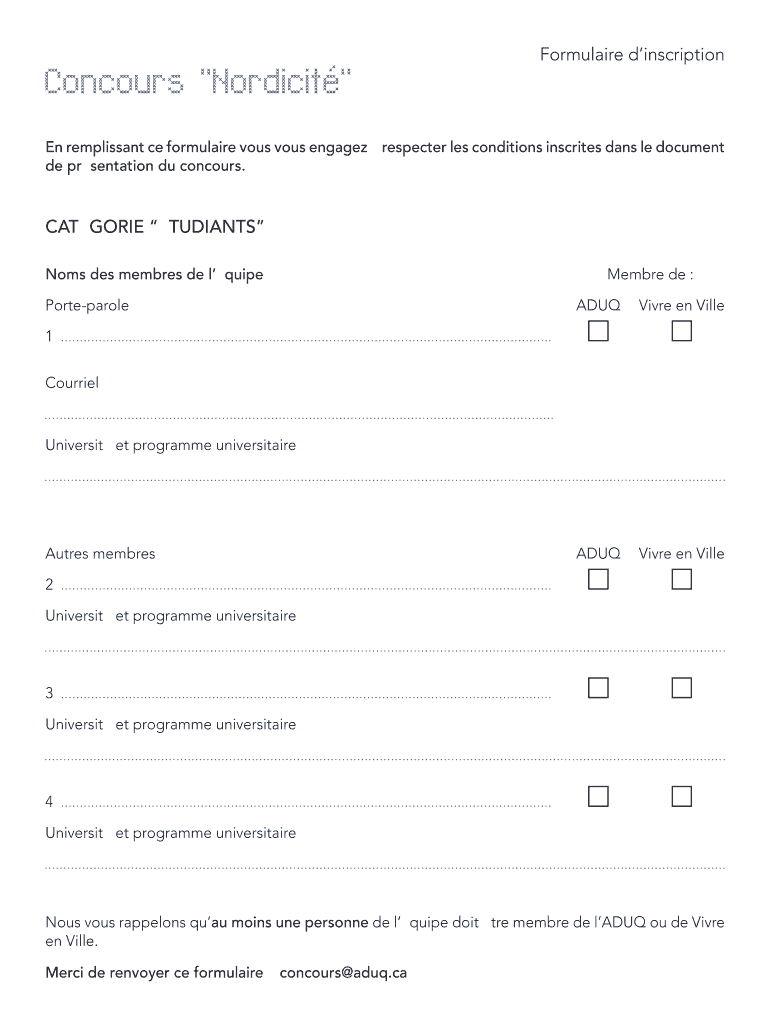Click the Concours "Nordicité" title
The height and width of the screenshot is (1024, 770).
198,81
